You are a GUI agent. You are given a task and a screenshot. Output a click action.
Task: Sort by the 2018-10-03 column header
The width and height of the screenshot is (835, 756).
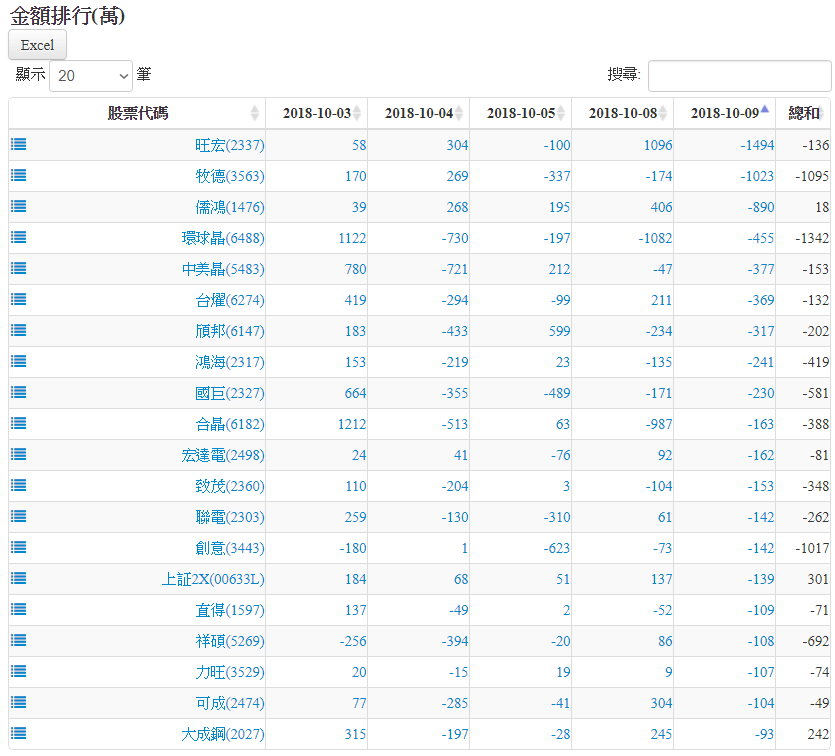coord(317,113)
